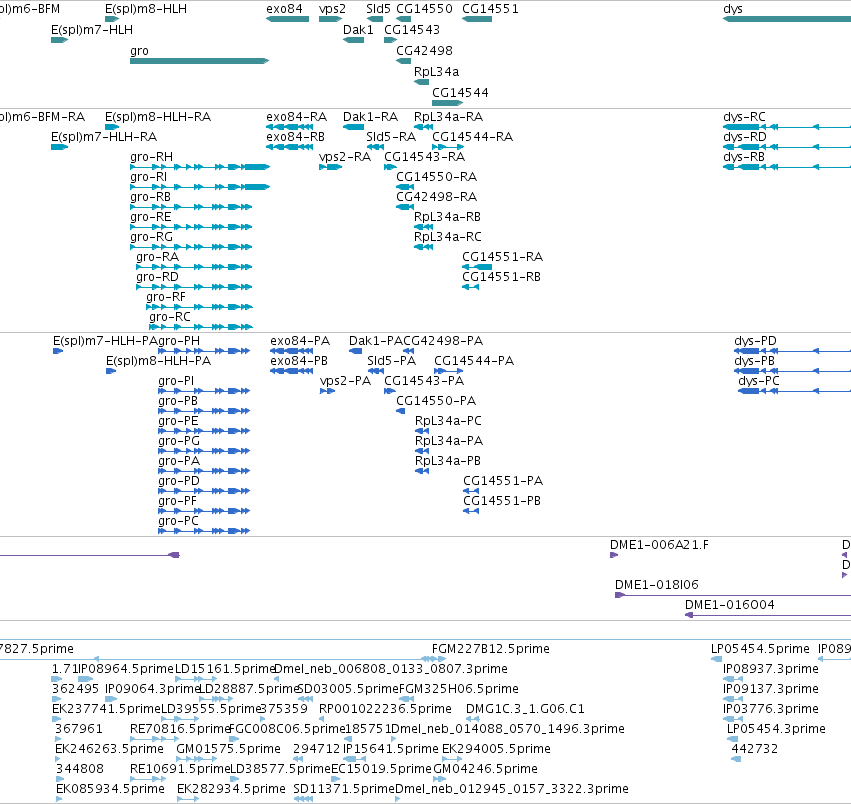Select the dys gene bar
The image size is (851, 804).
pos(787,19)
